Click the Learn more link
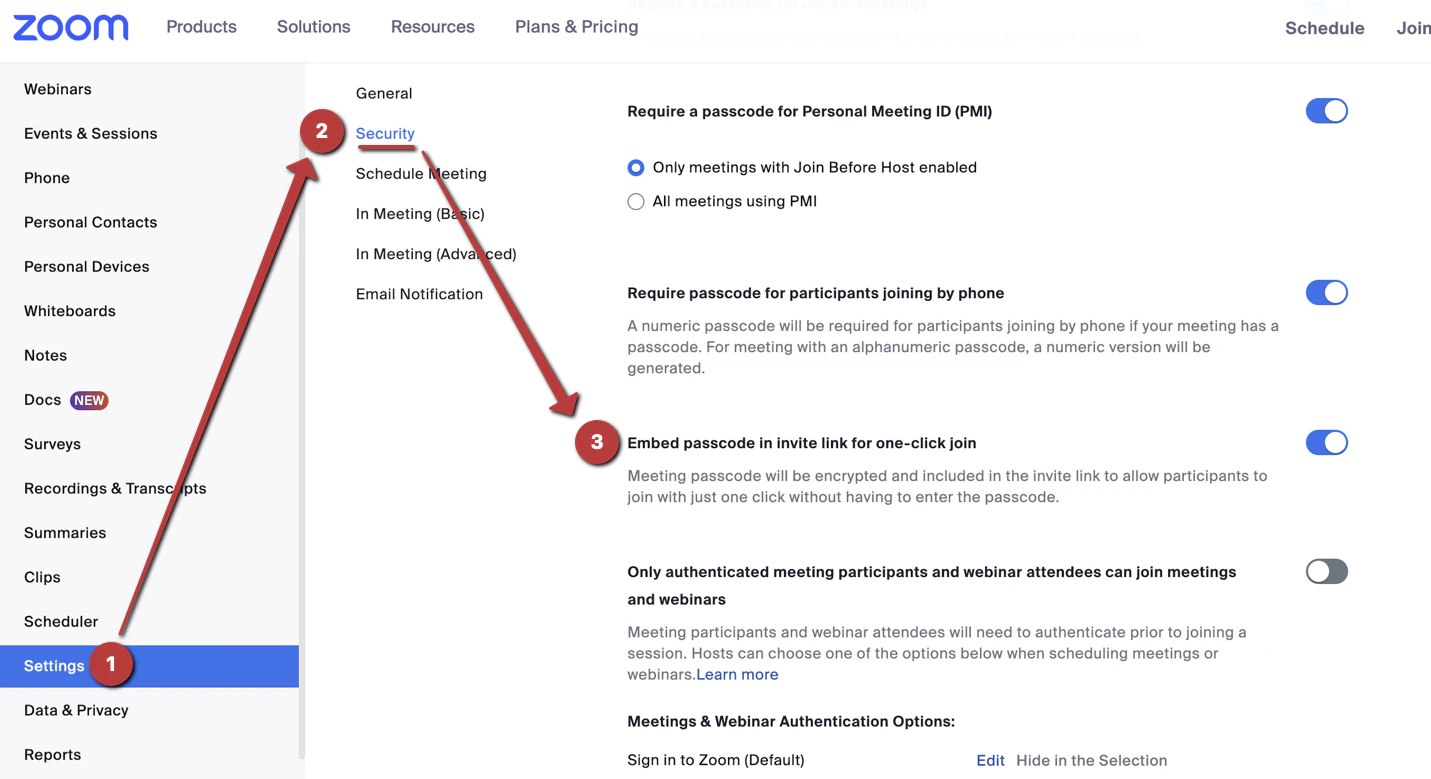Image resolution: width=1431 pixels, height=779 pixels. pyautogui.click(x=737, y=675)
